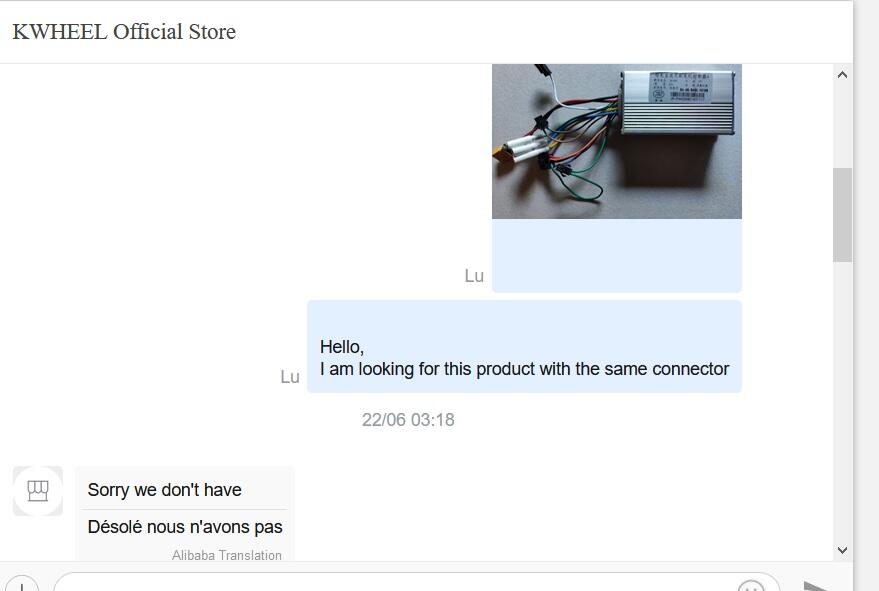Click the 'Lu' status beside Hello message

pos(290,377)
